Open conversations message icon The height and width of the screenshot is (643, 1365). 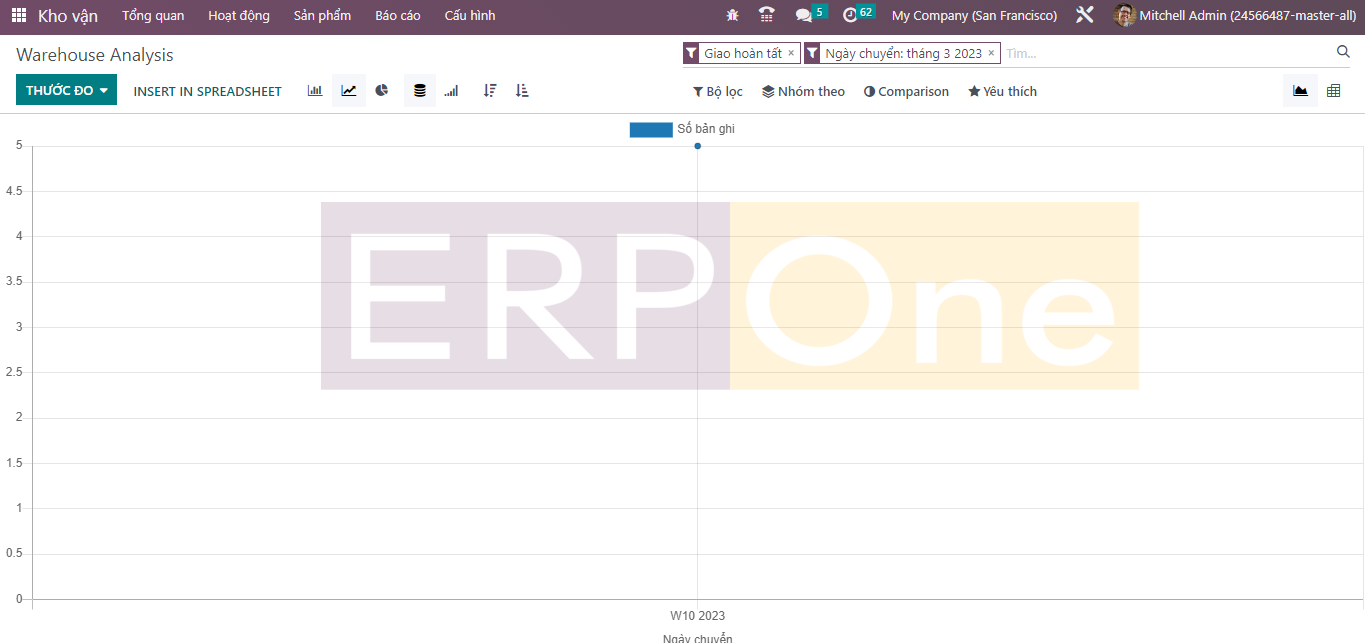(x=803, y=16)
